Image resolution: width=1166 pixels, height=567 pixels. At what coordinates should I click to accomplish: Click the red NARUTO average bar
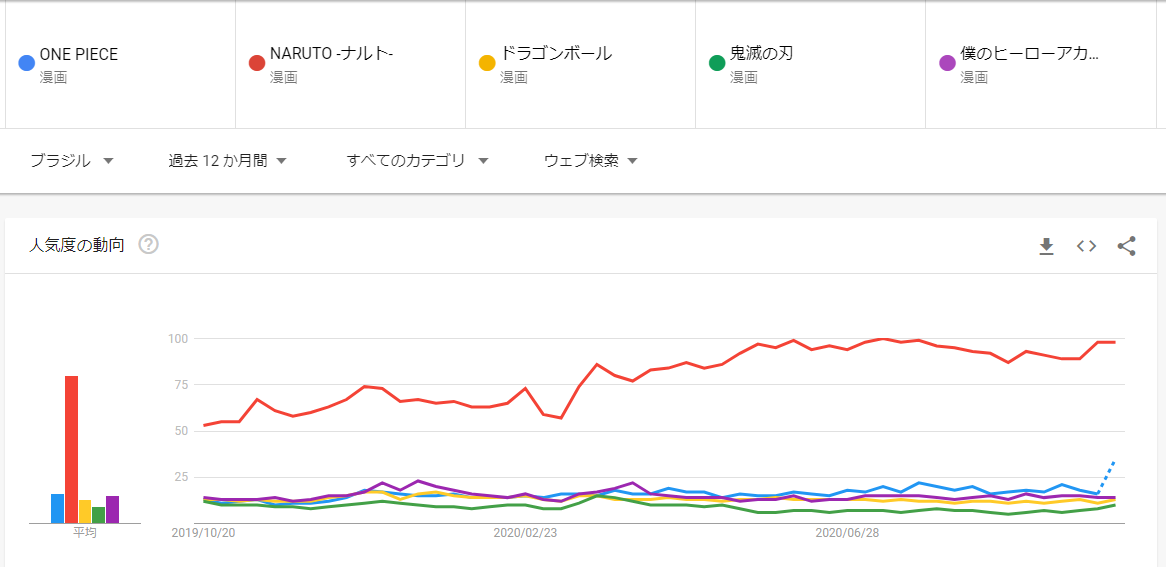point(71,449)
